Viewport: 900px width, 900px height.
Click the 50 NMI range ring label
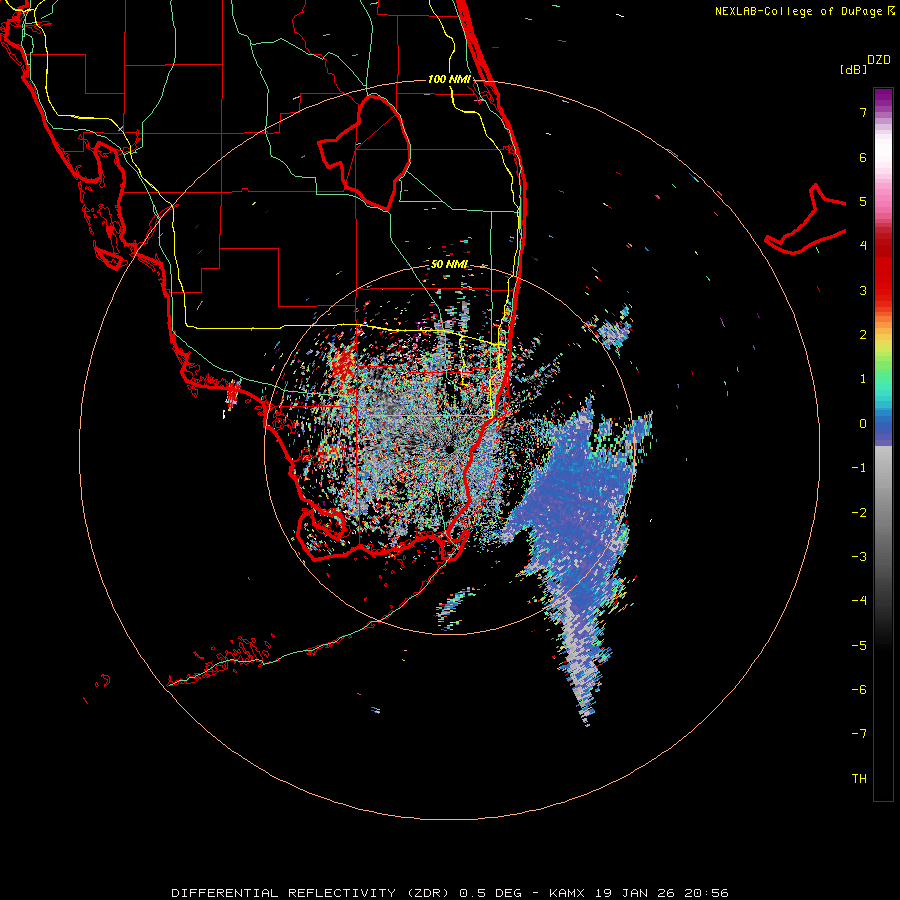point(449,264)
